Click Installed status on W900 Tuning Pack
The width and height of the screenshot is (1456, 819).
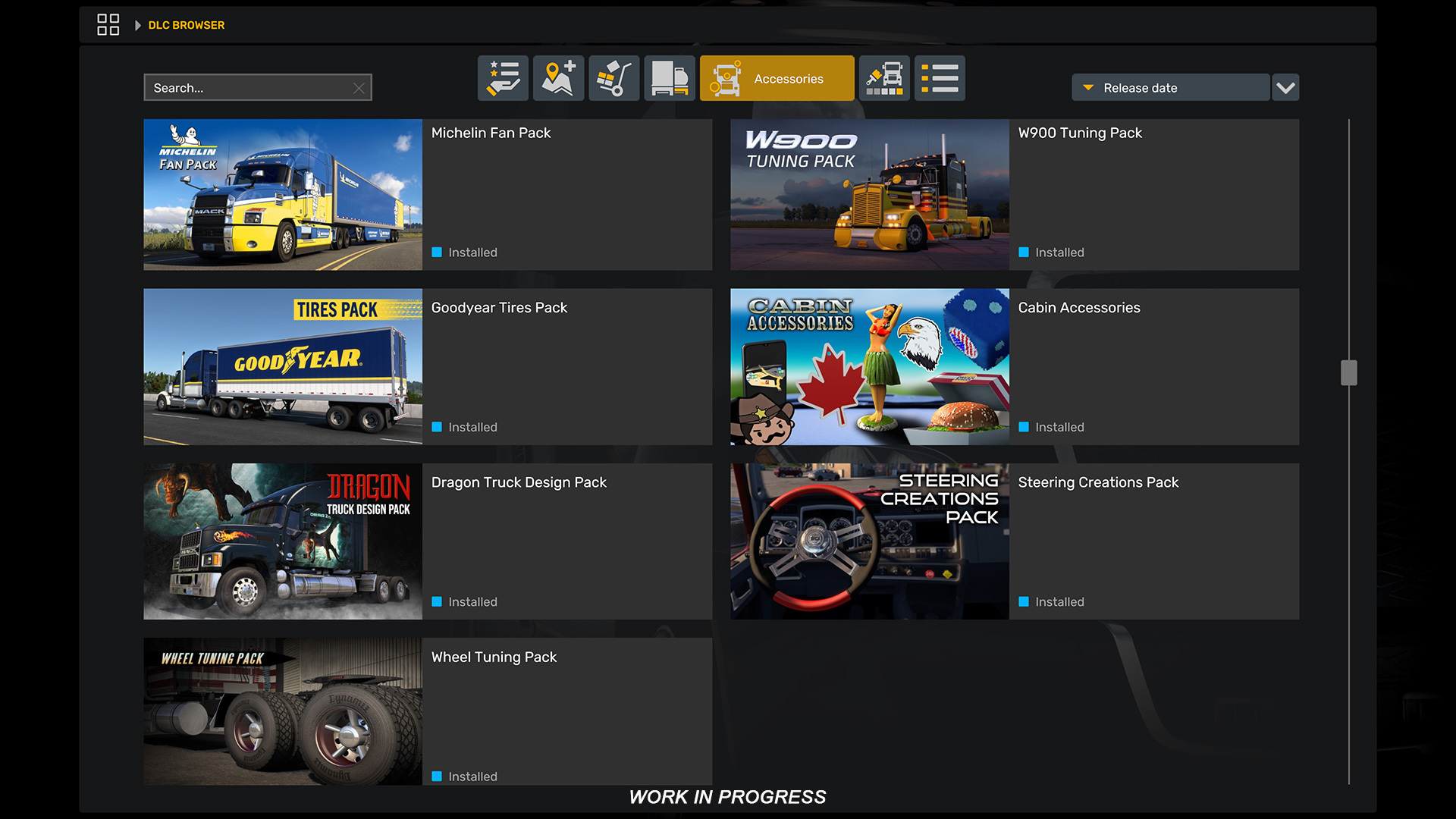(x=1052, y=253)
